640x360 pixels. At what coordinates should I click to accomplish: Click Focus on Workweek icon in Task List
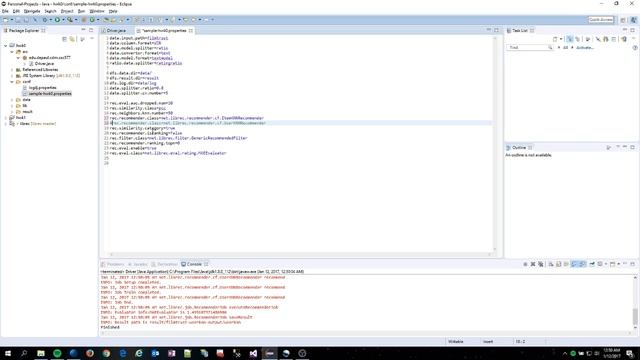tap(588, 39)
